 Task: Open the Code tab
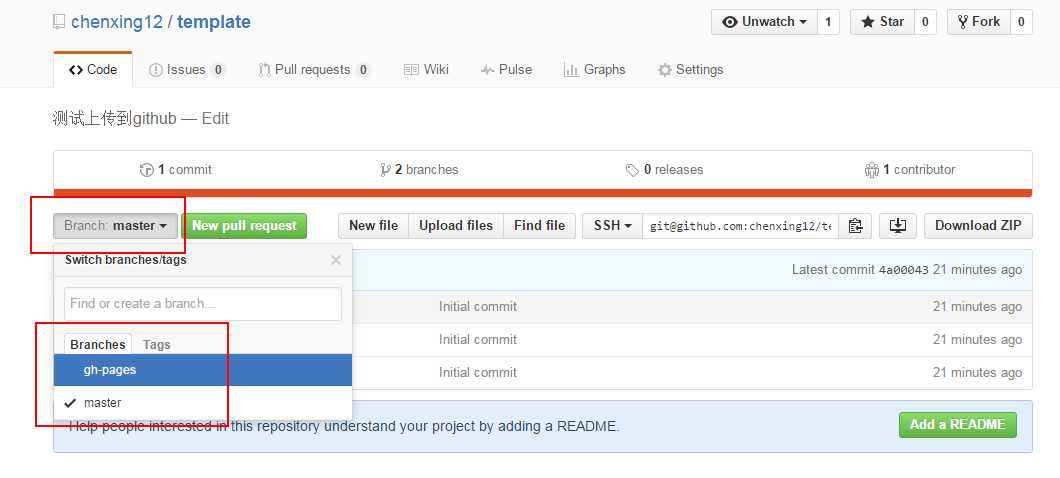[93, 70]
